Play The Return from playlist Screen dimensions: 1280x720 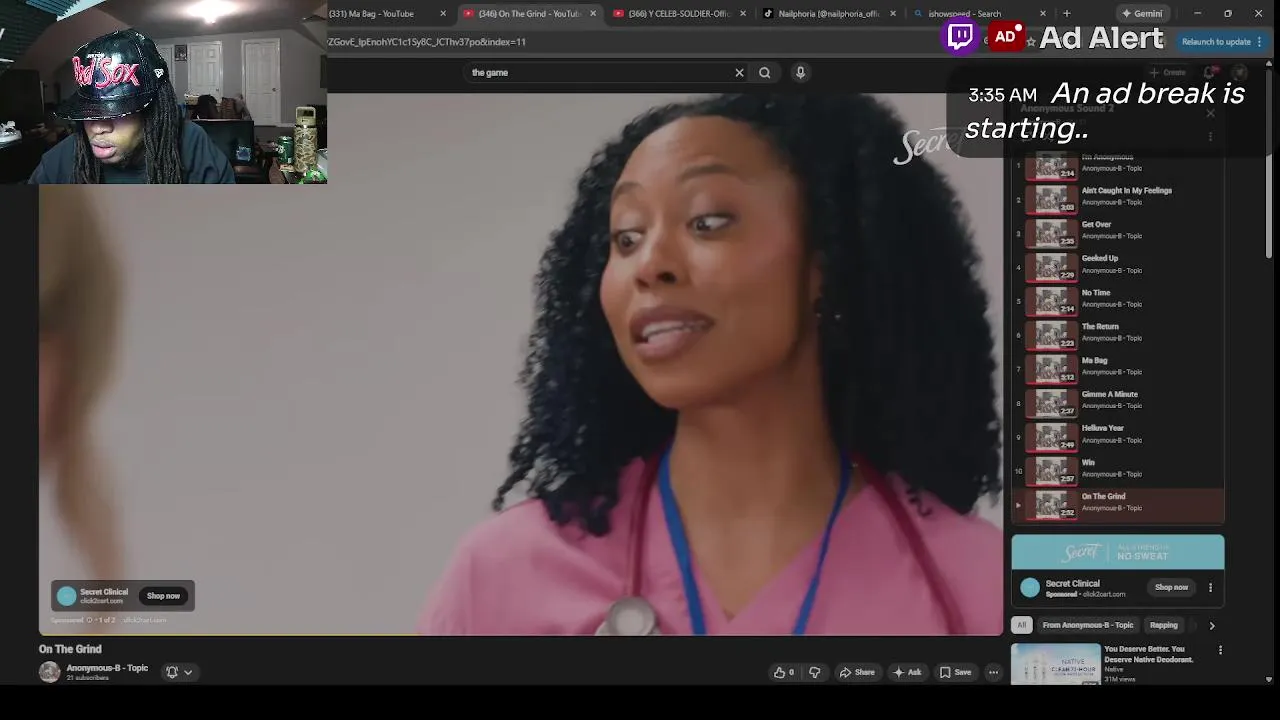pyautogui.click(x=1118, y=335)
